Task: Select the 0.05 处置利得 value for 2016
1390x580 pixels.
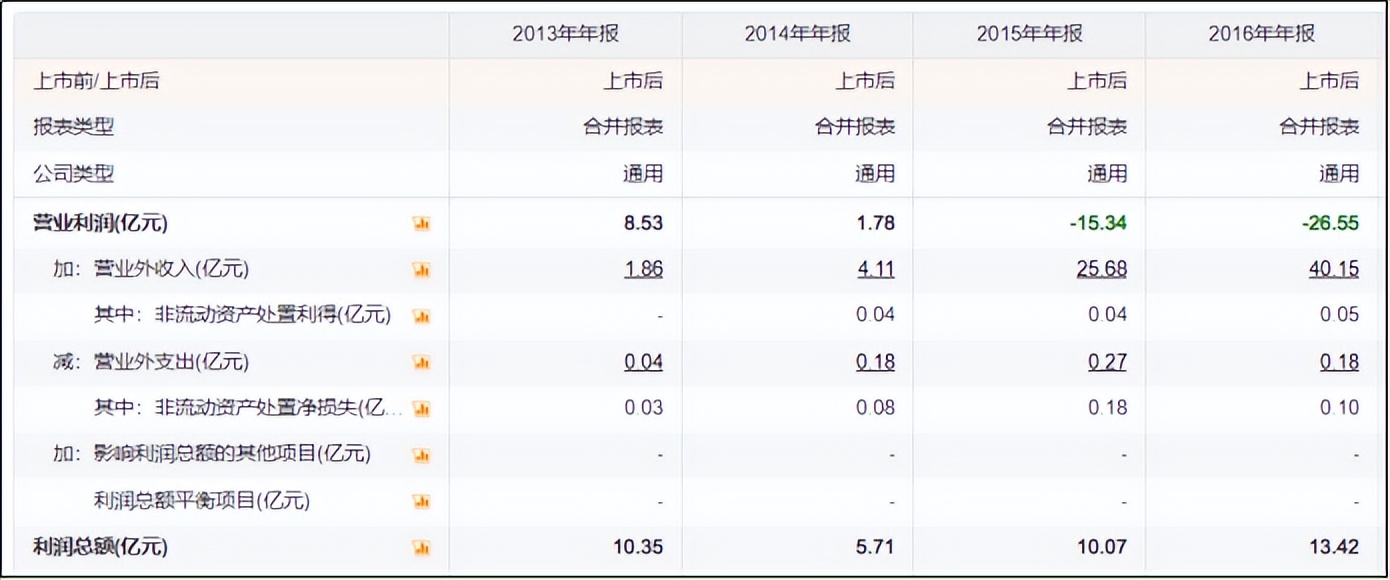Action: click(1339, 315)
